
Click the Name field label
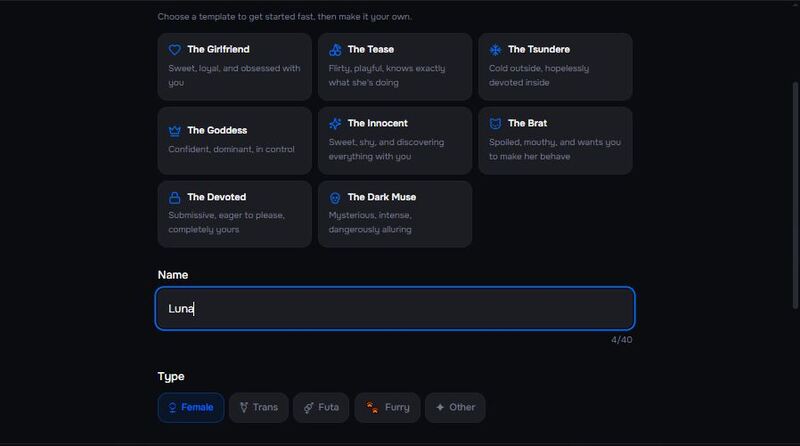pos(173,275)
